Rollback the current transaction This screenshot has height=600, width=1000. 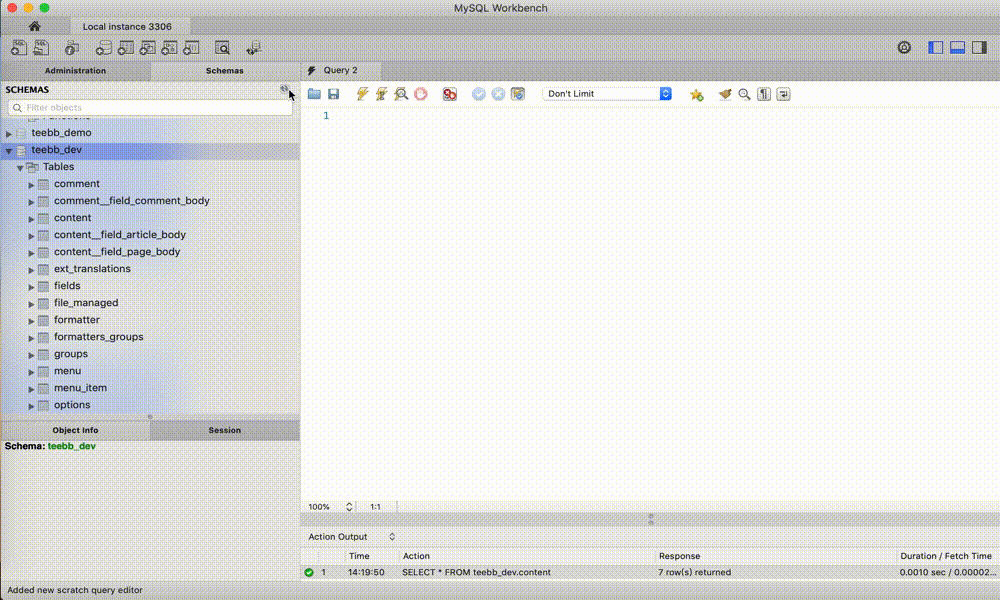pyautogui.click(x=498, y=94)
